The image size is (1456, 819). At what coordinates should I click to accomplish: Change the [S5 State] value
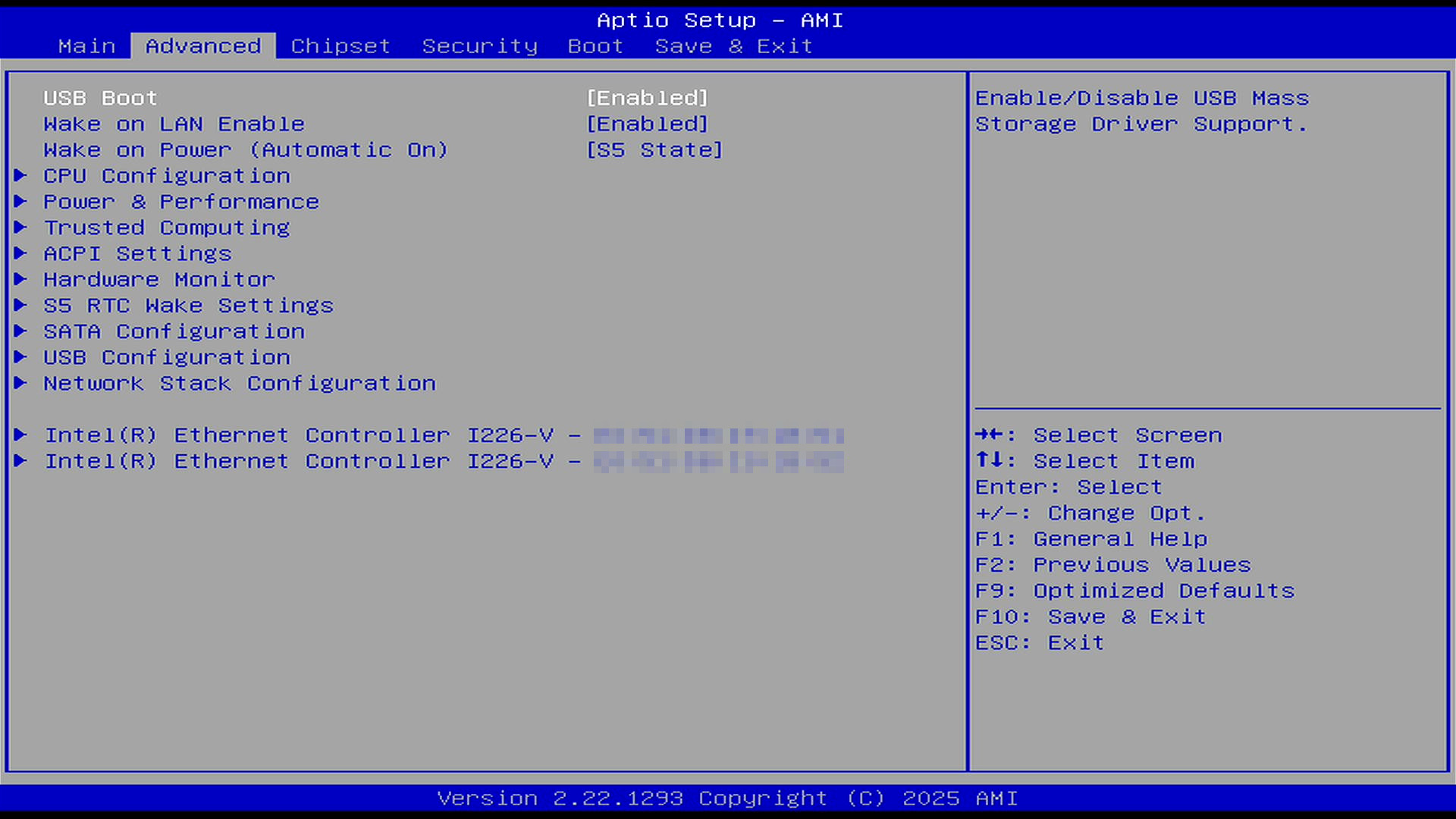pos(654,150)
